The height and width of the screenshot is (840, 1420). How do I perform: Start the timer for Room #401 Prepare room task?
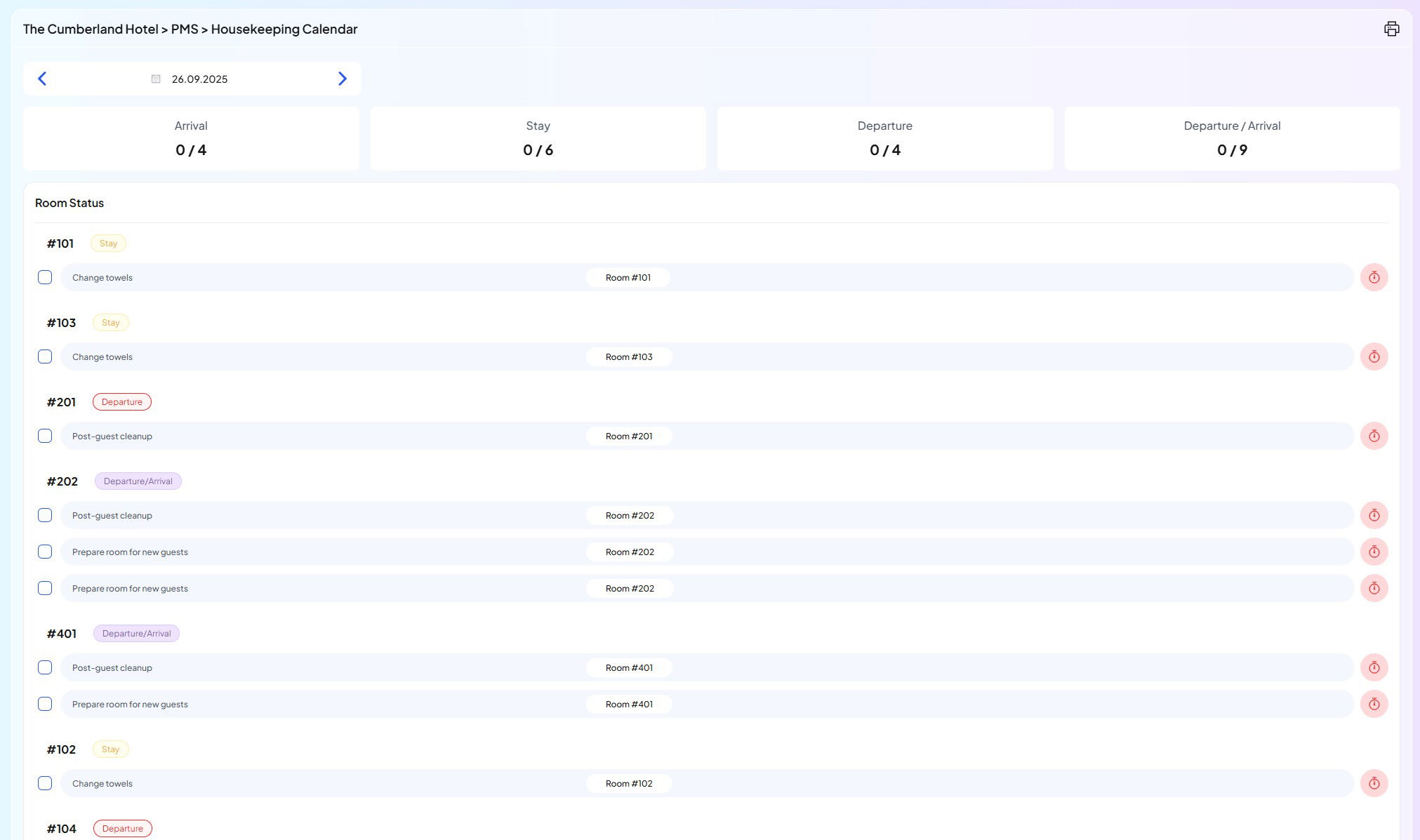[1374, 704]
